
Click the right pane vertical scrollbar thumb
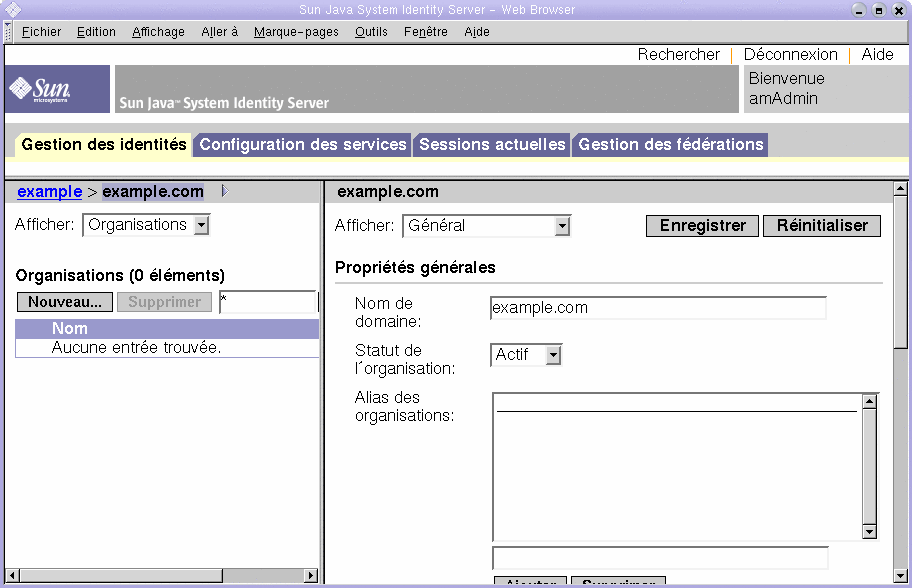coord(900,272)
